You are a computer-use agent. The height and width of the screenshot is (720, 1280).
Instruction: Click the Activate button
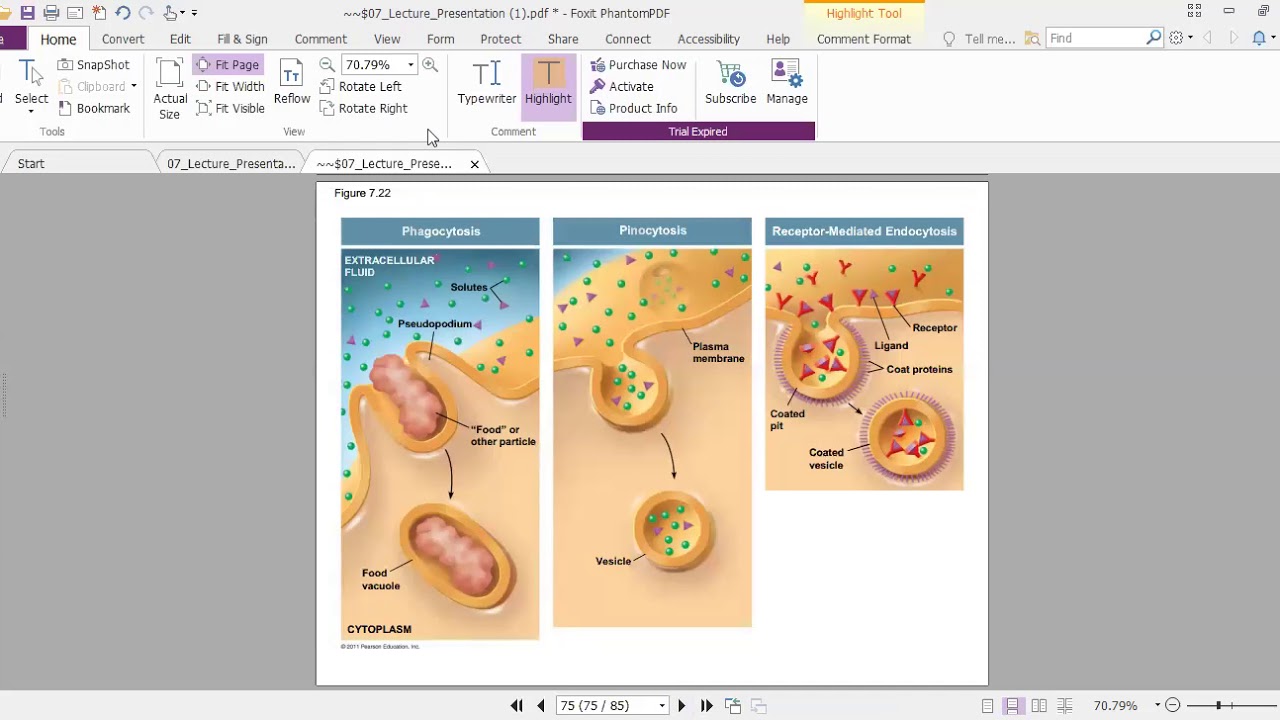(x=622, y=87)
